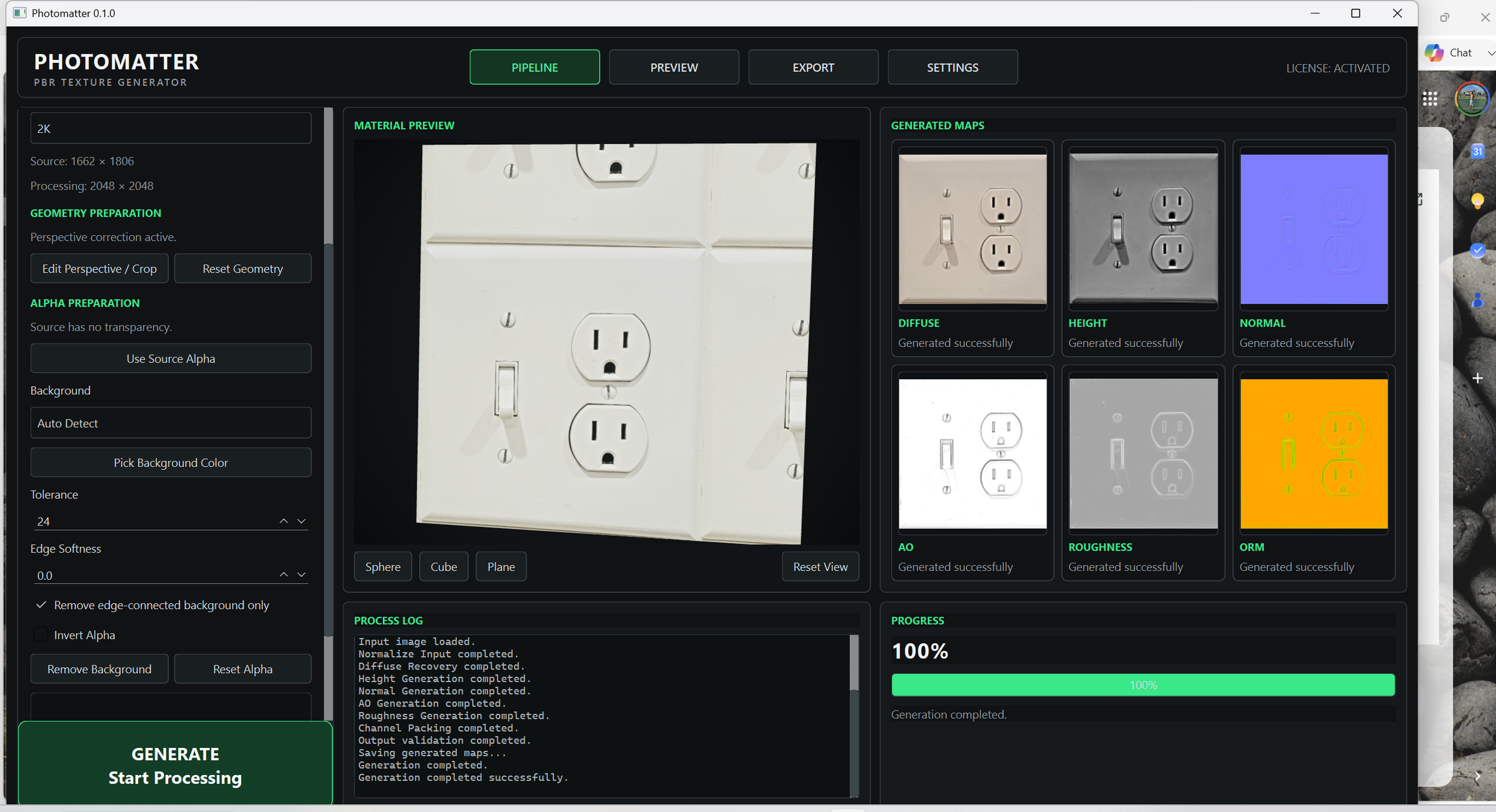Click the Use Source Alpha button
The width and height of the screenshot is (1496, 812).
pyautogui.click(x=171, y=358)
